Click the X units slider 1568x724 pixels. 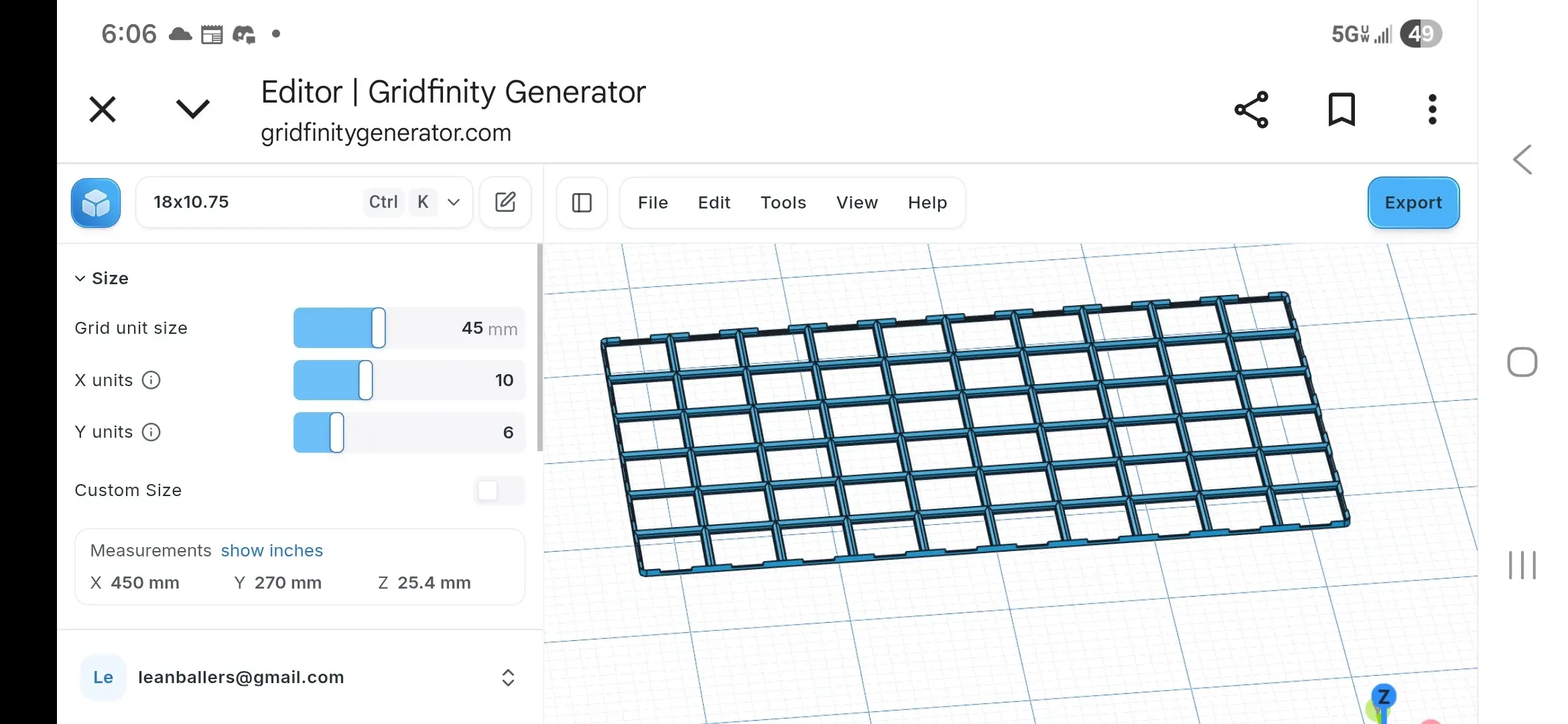pos(409,380)
